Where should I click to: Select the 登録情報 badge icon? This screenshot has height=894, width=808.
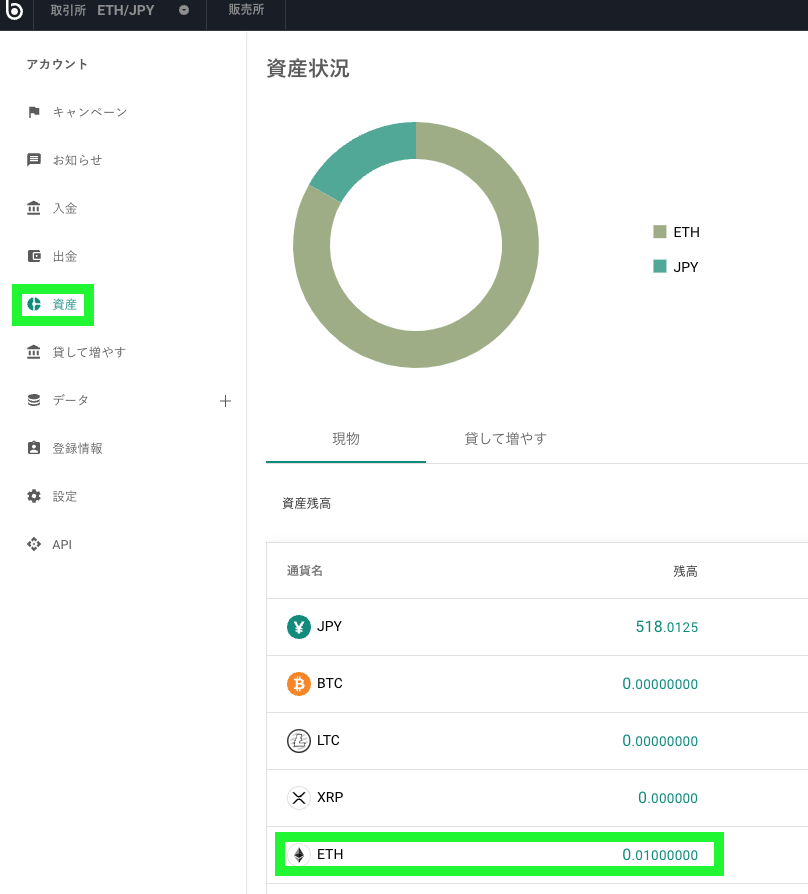click(34, 448)
